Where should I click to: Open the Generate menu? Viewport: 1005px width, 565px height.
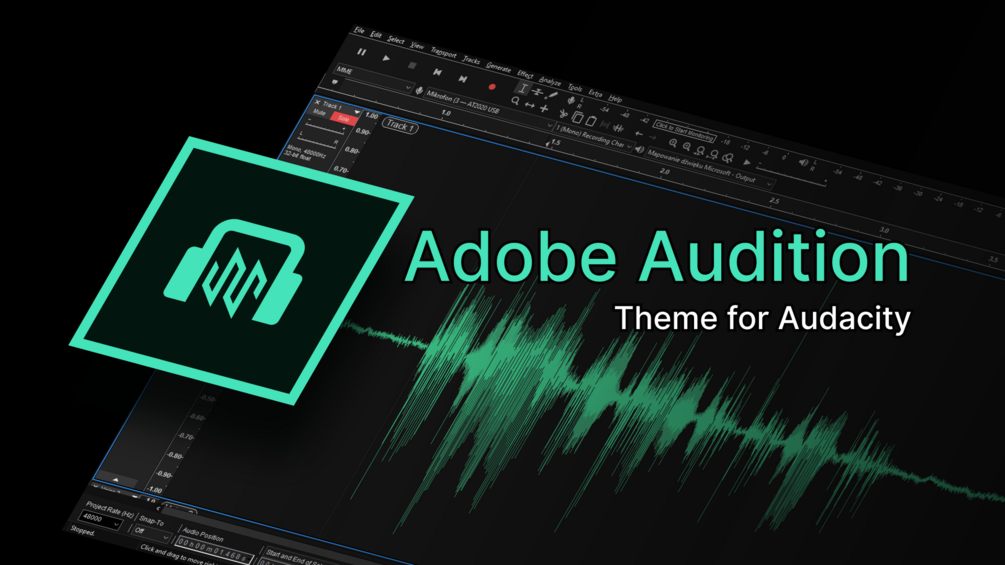pyautogui.click(x=498, y=67)
